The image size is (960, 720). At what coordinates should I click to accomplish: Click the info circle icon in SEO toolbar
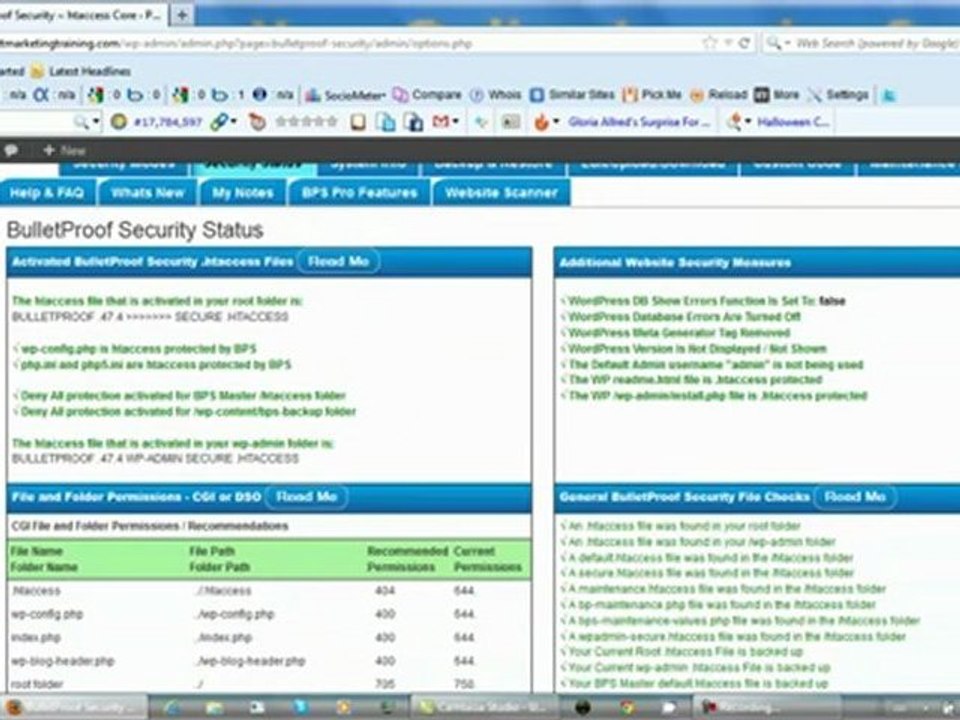click(260, 94)
